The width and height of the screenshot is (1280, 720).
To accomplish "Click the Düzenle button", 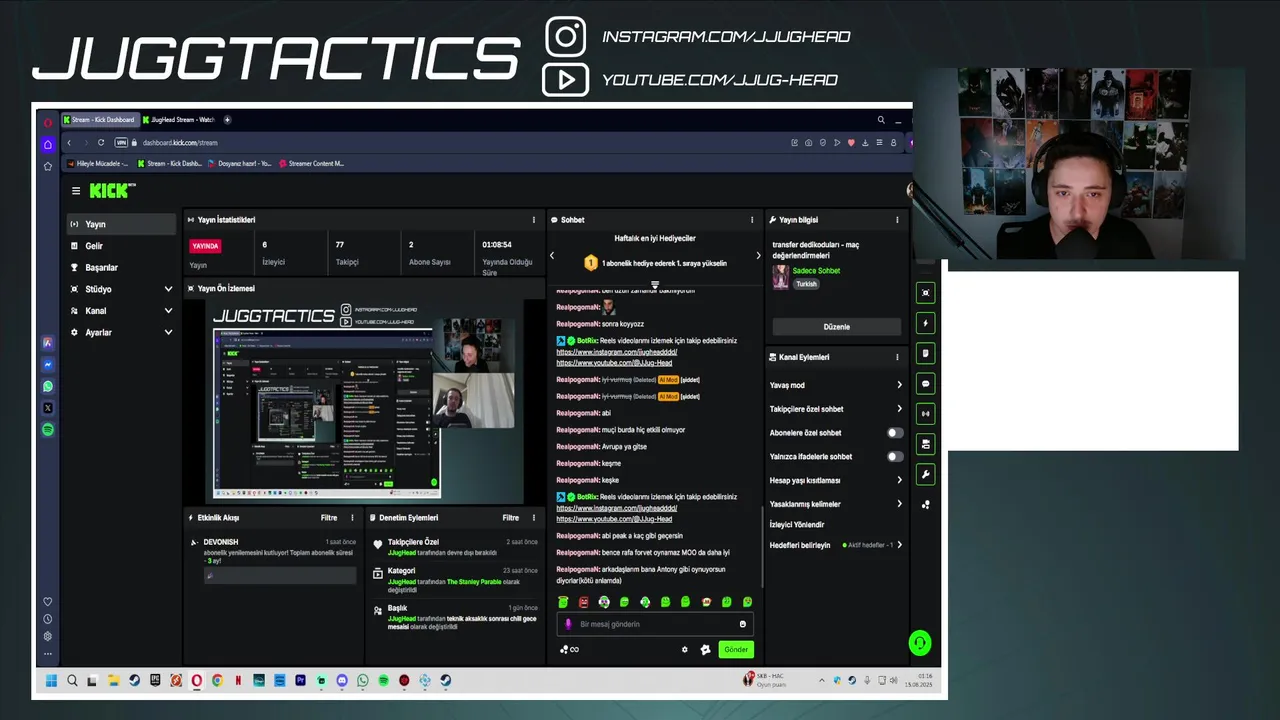I will [836, 327].
